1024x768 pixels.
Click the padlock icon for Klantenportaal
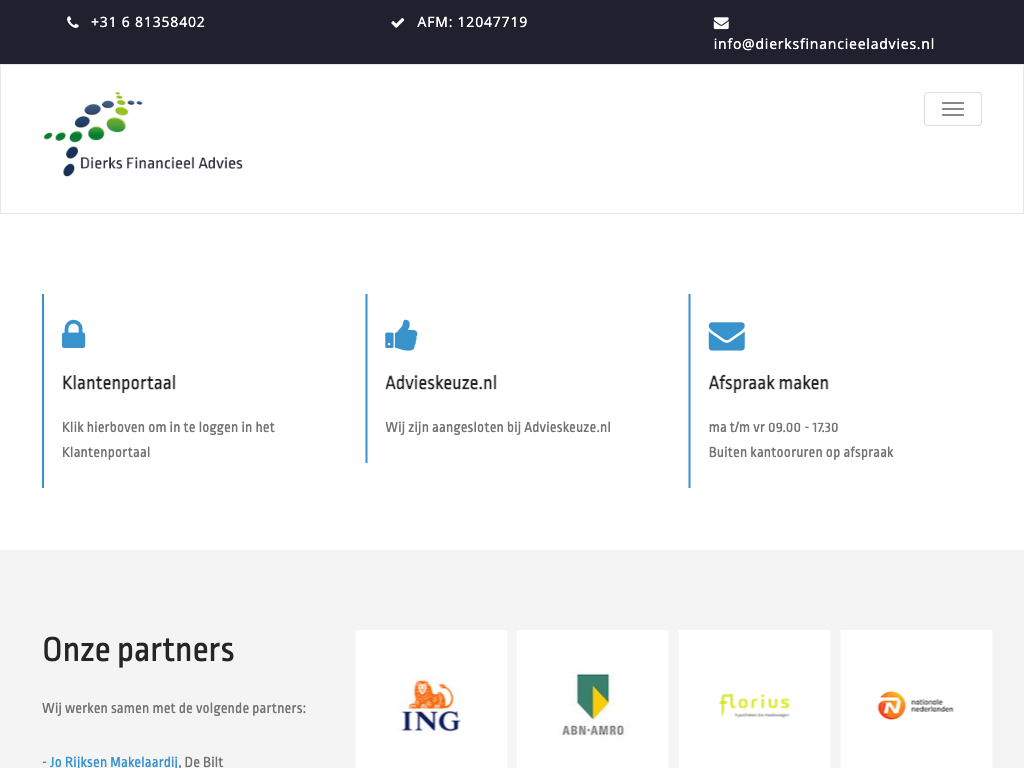tap(73, 334)
